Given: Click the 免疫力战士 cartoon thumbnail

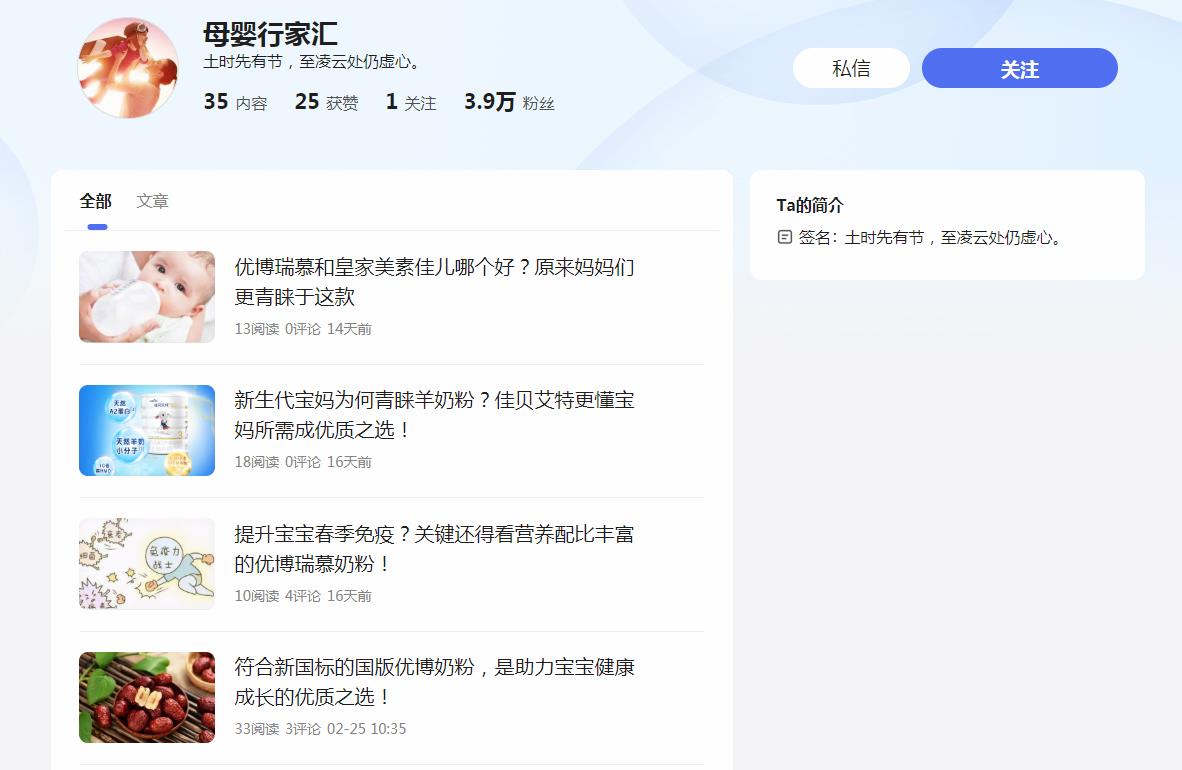Looking at the screenshot, I should (x=147, y=563).
